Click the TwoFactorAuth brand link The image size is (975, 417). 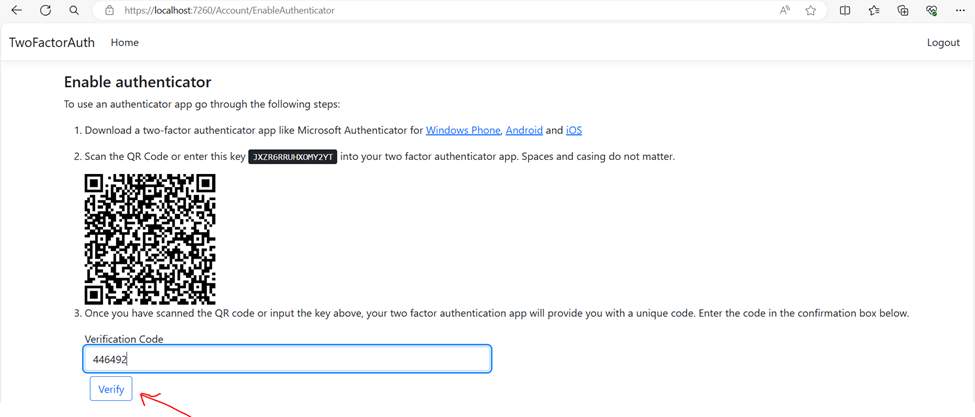coord(52,42)
